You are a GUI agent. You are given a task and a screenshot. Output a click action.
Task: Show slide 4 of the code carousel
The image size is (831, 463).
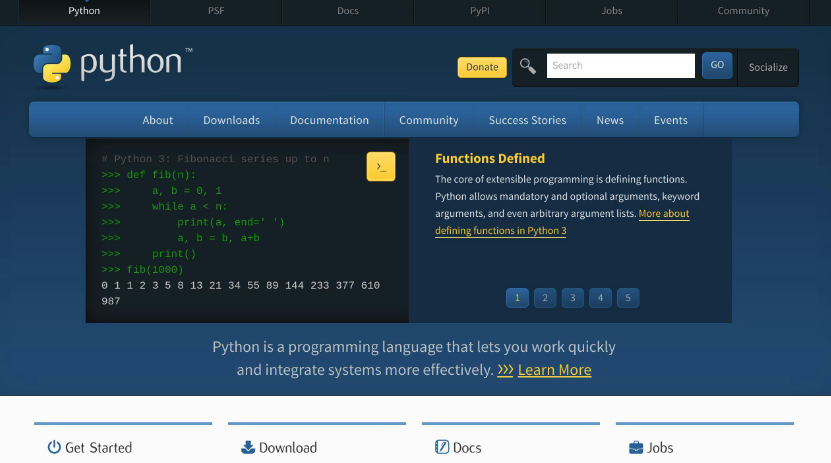[600, 298]
